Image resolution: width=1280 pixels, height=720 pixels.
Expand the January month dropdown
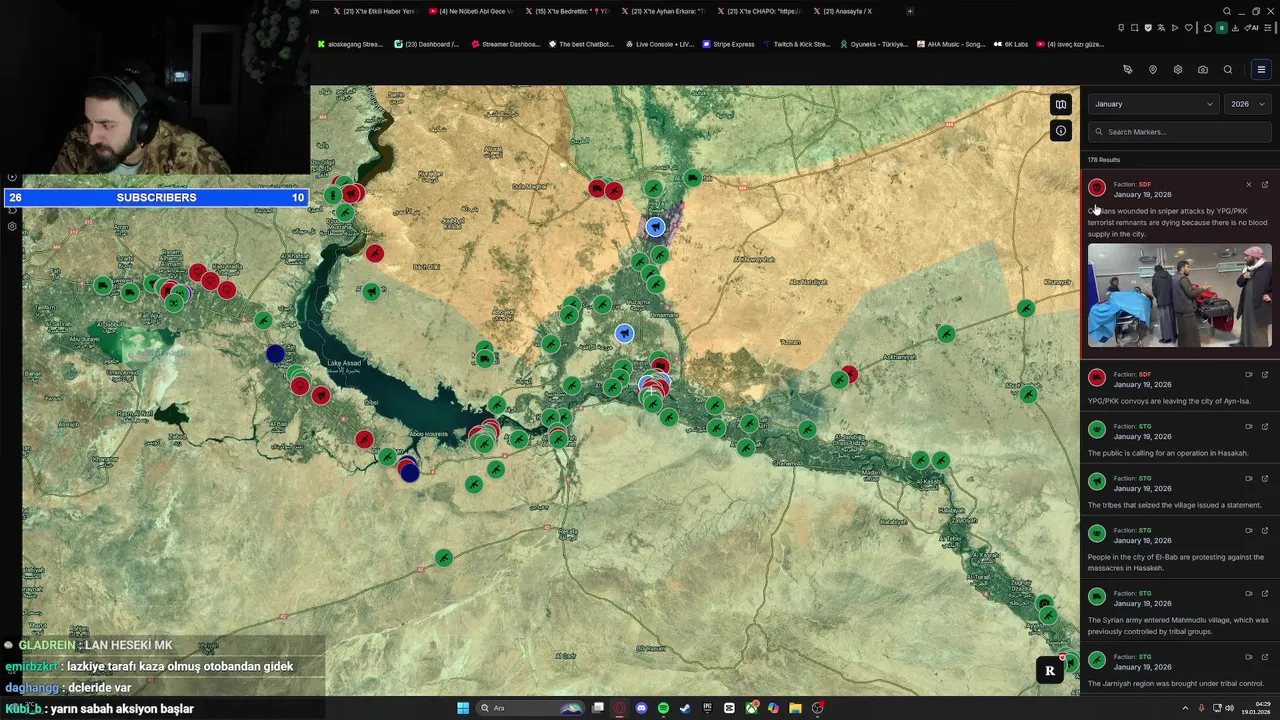tap(1153, 104)
